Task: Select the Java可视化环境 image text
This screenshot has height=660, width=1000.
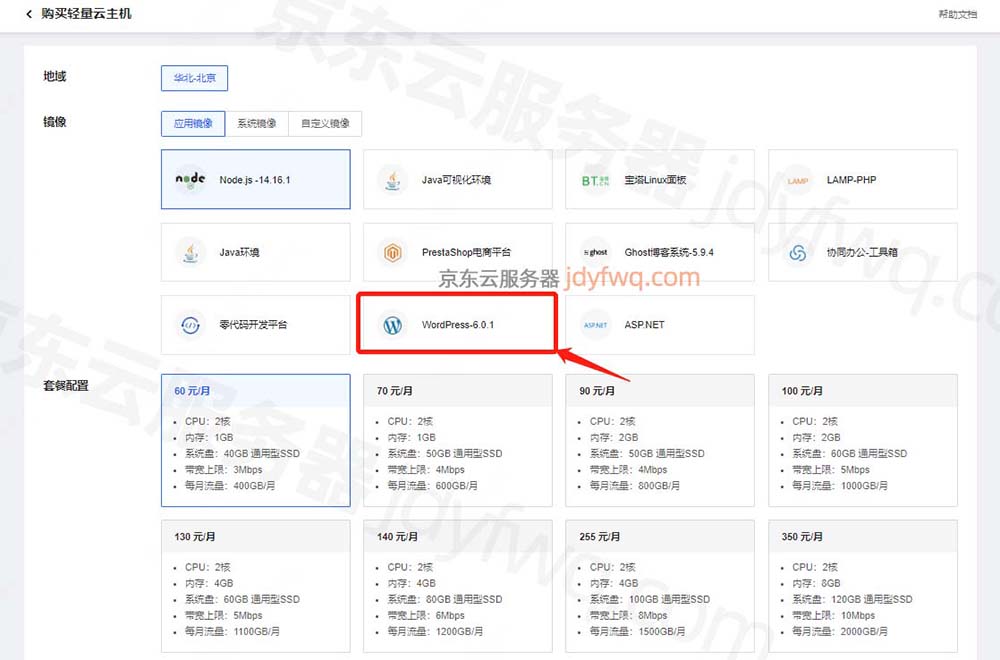Action: (456, 180)
